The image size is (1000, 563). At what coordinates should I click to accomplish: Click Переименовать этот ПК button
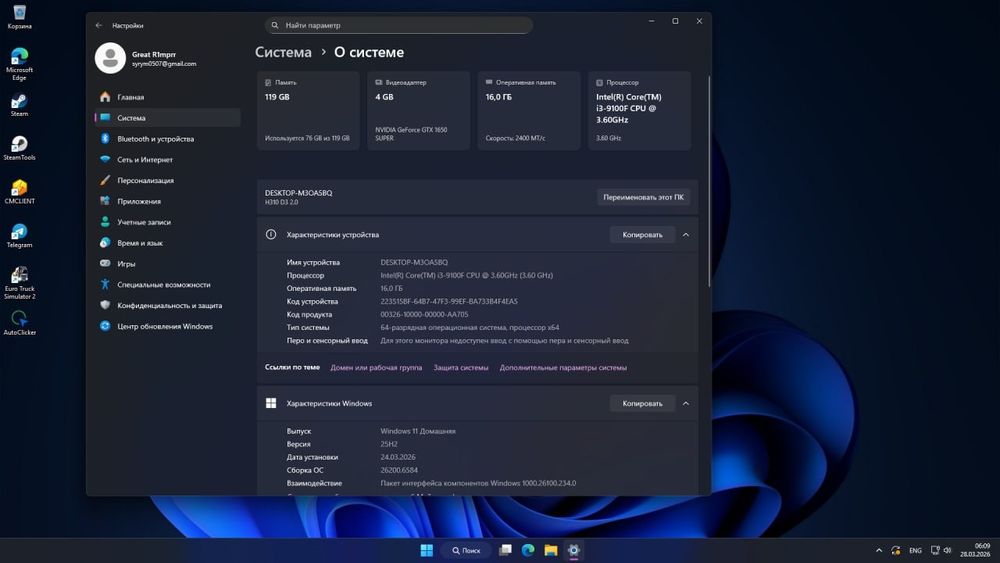click(643, 197)
